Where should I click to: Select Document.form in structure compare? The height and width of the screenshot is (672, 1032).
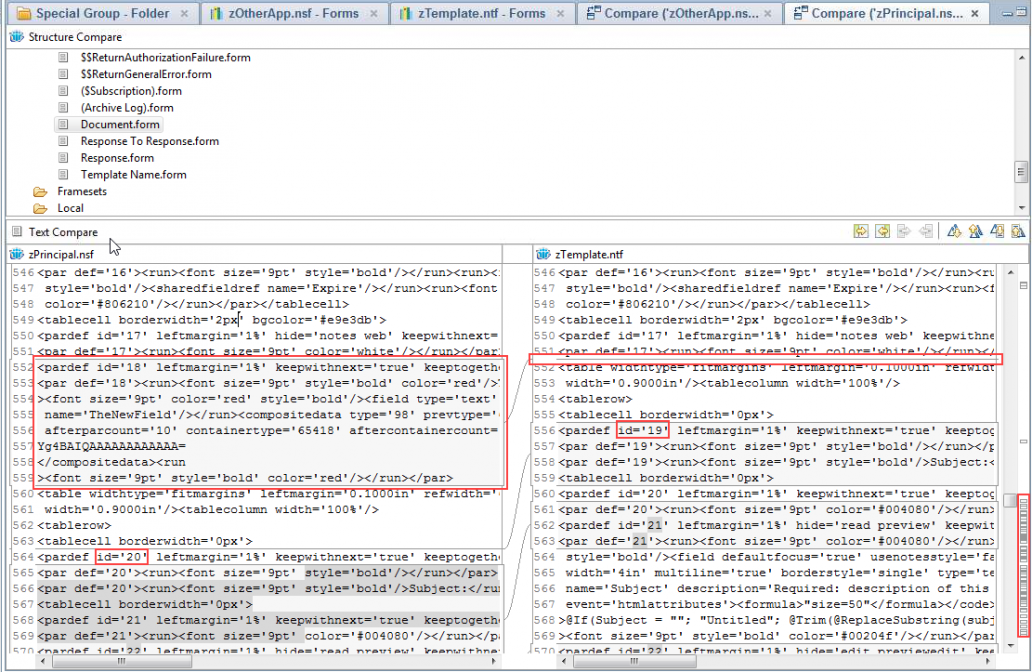[x=120, y=124]
